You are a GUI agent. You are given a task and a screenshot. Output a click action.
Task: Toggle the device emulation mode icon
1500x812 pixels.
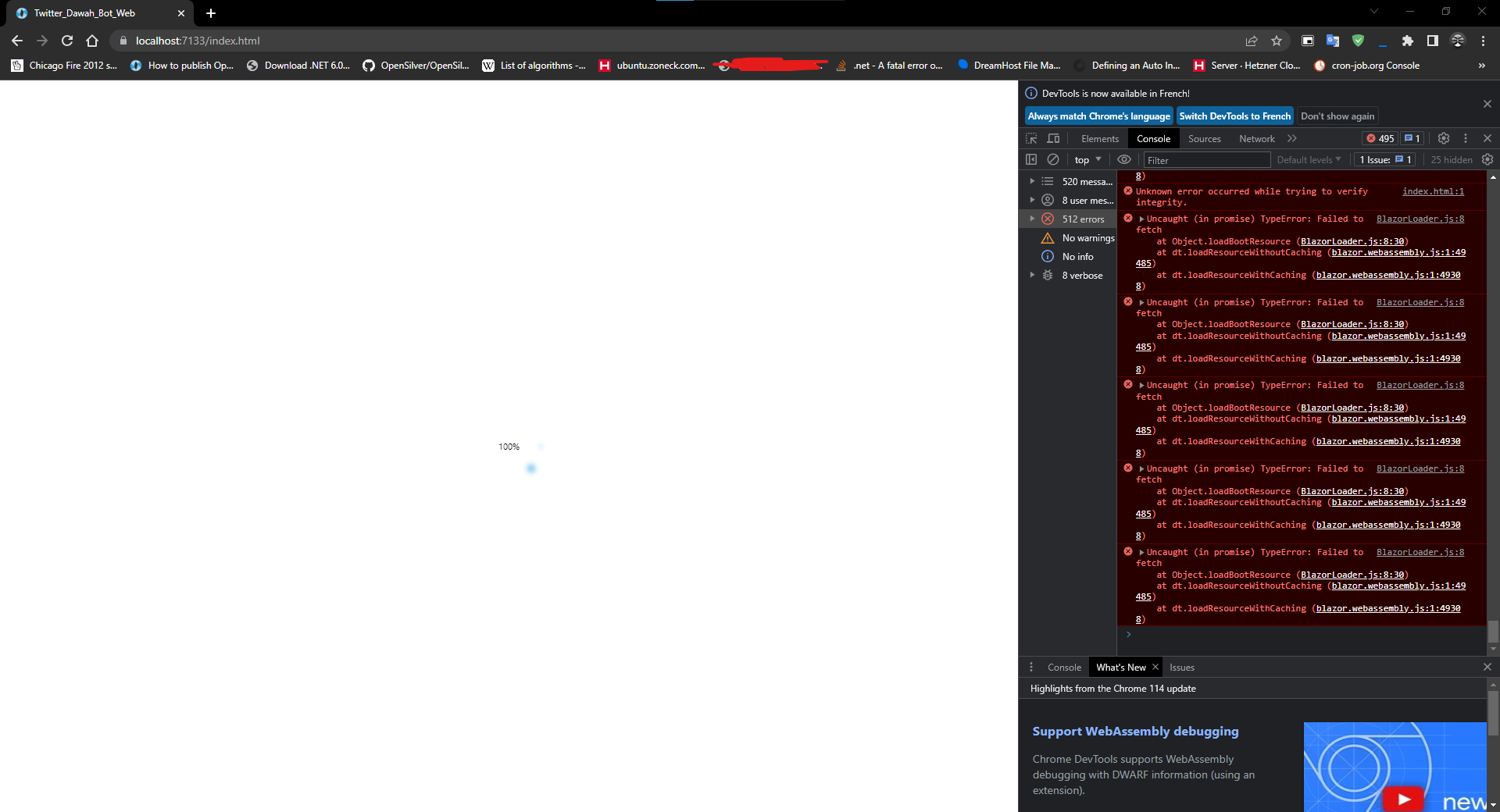1053,138
